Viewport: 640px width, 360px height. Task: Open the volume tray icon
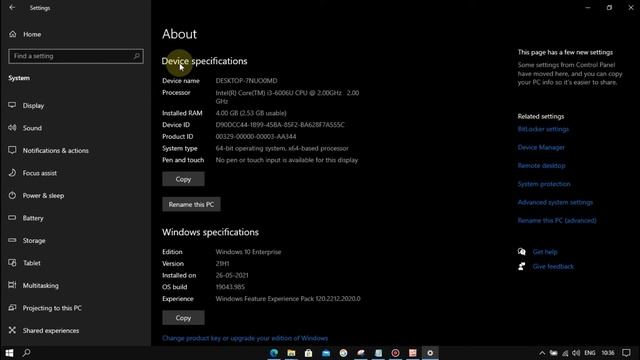pyautogui.click(x=576, y=353)
